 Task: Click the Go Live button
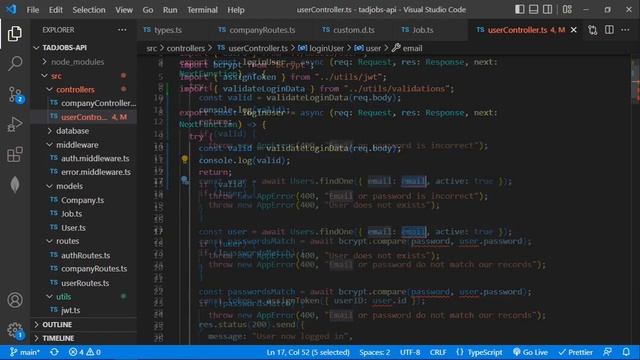(x=530, y=352)
